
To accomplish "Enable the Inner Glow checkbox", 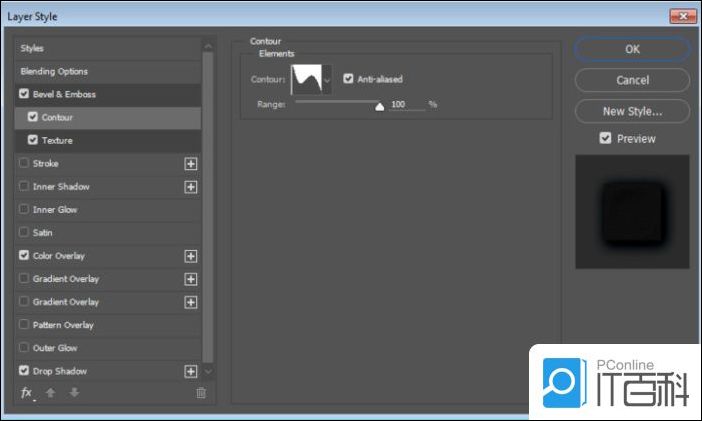I will point(24,209).
